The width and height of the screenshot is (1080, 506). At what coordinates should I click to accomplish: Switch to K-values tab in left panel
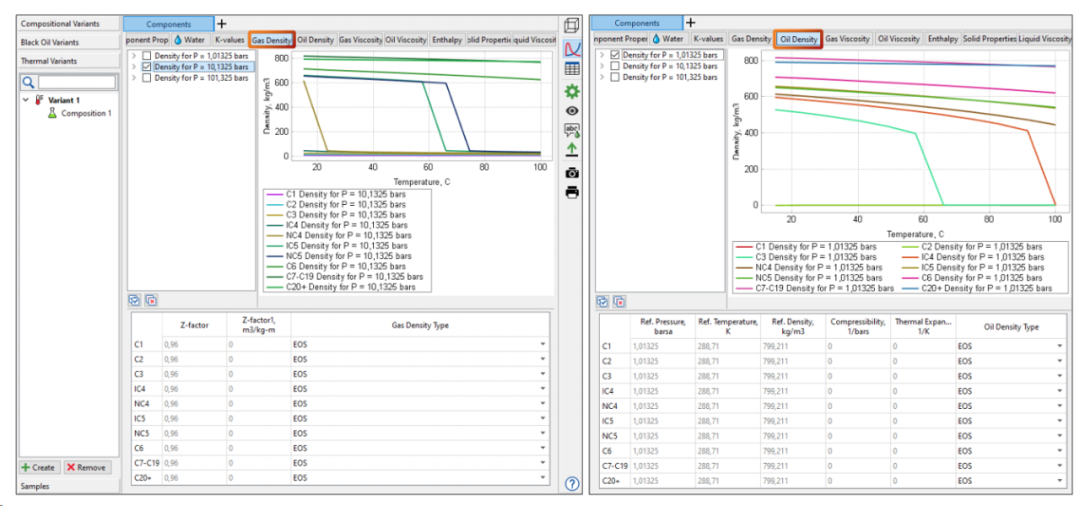229,39
